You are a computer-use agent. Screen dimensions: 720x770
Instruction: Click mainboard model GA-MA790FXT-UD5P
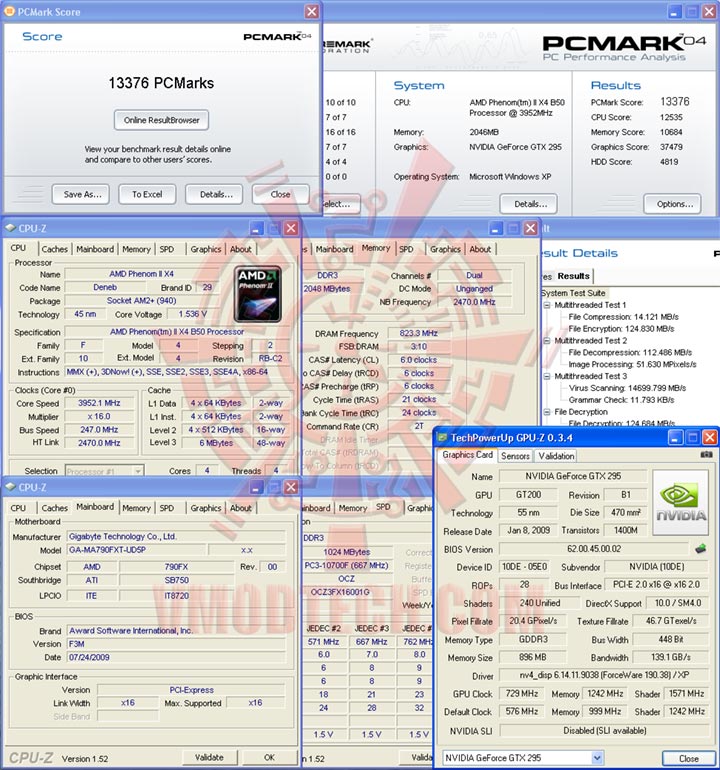137,550
